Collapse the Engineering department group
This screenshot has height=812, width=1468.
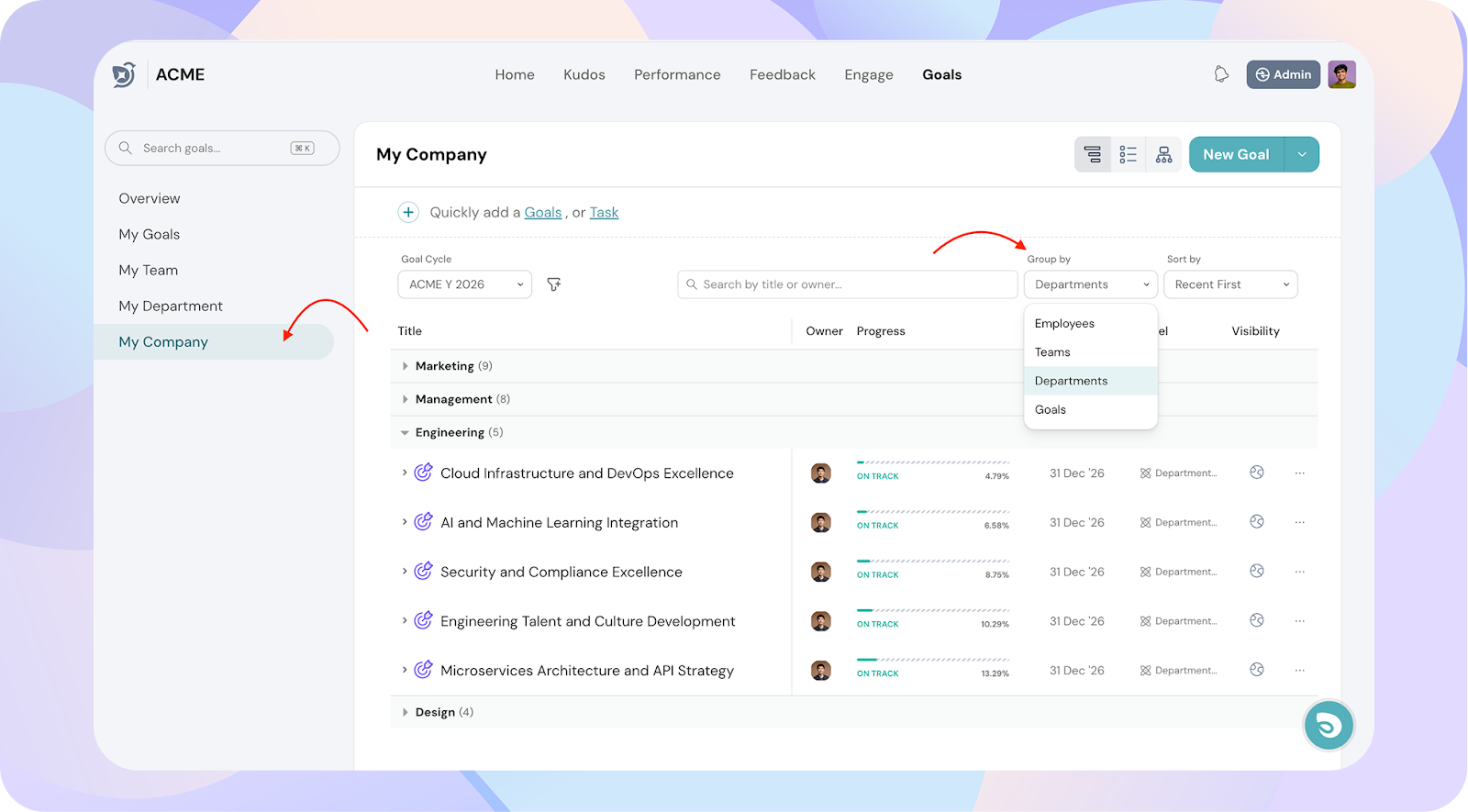point(405,432)
